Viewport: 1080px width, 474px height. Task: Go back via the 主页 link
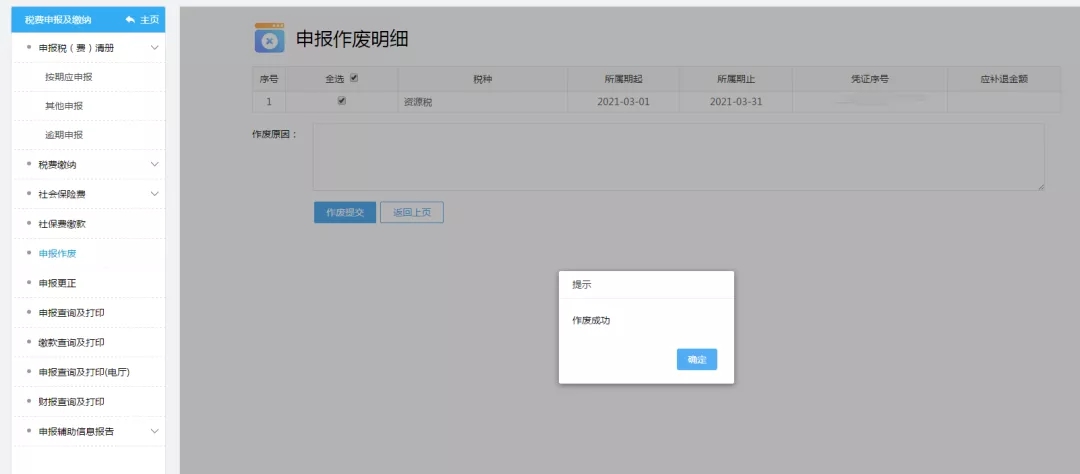149,20
